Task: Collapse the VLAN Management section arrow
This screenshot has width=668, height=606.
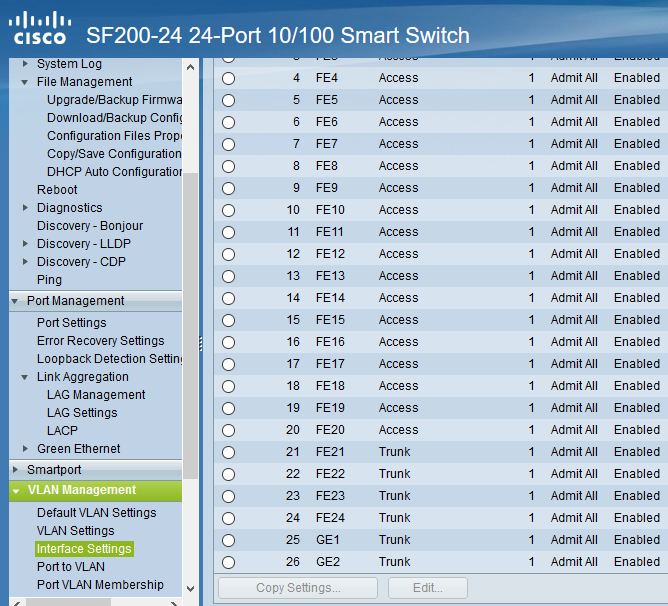Action: (16, 491)
